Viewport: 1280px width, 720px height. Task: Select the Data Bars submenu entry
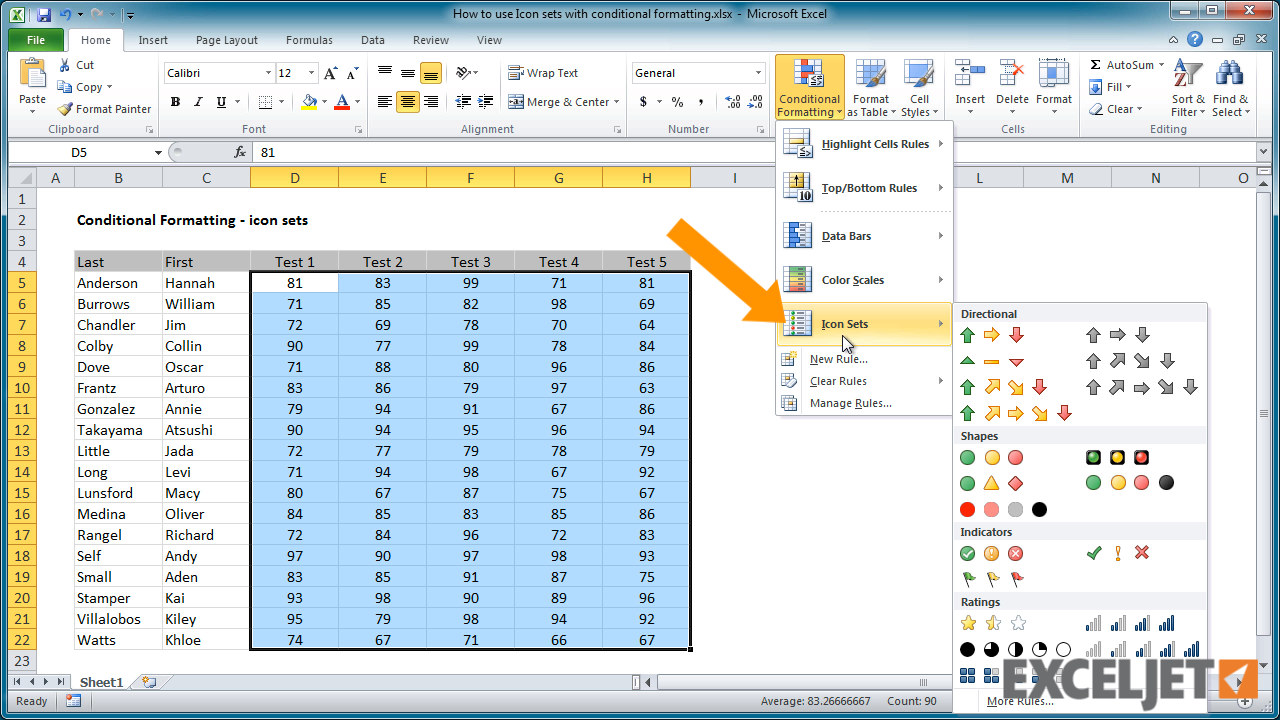[862, 236]
